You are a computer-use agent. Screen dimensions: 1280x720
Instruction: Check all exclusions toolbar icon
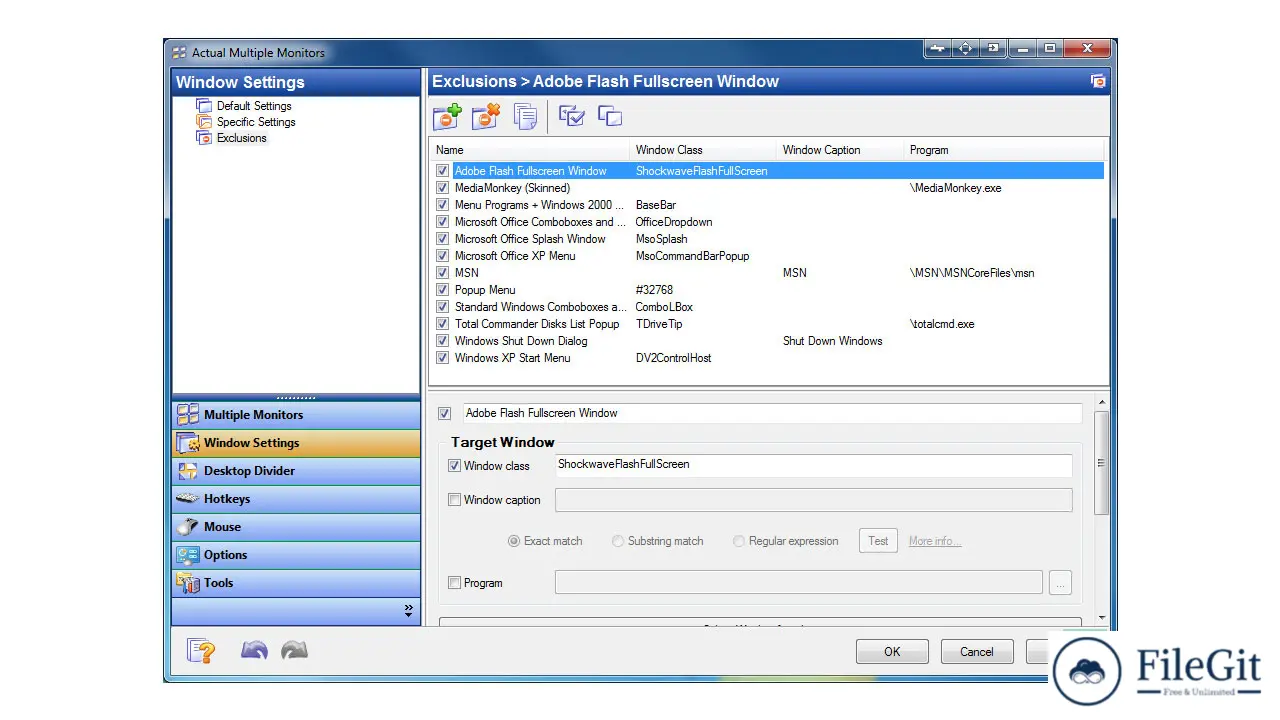click(572, 116)
